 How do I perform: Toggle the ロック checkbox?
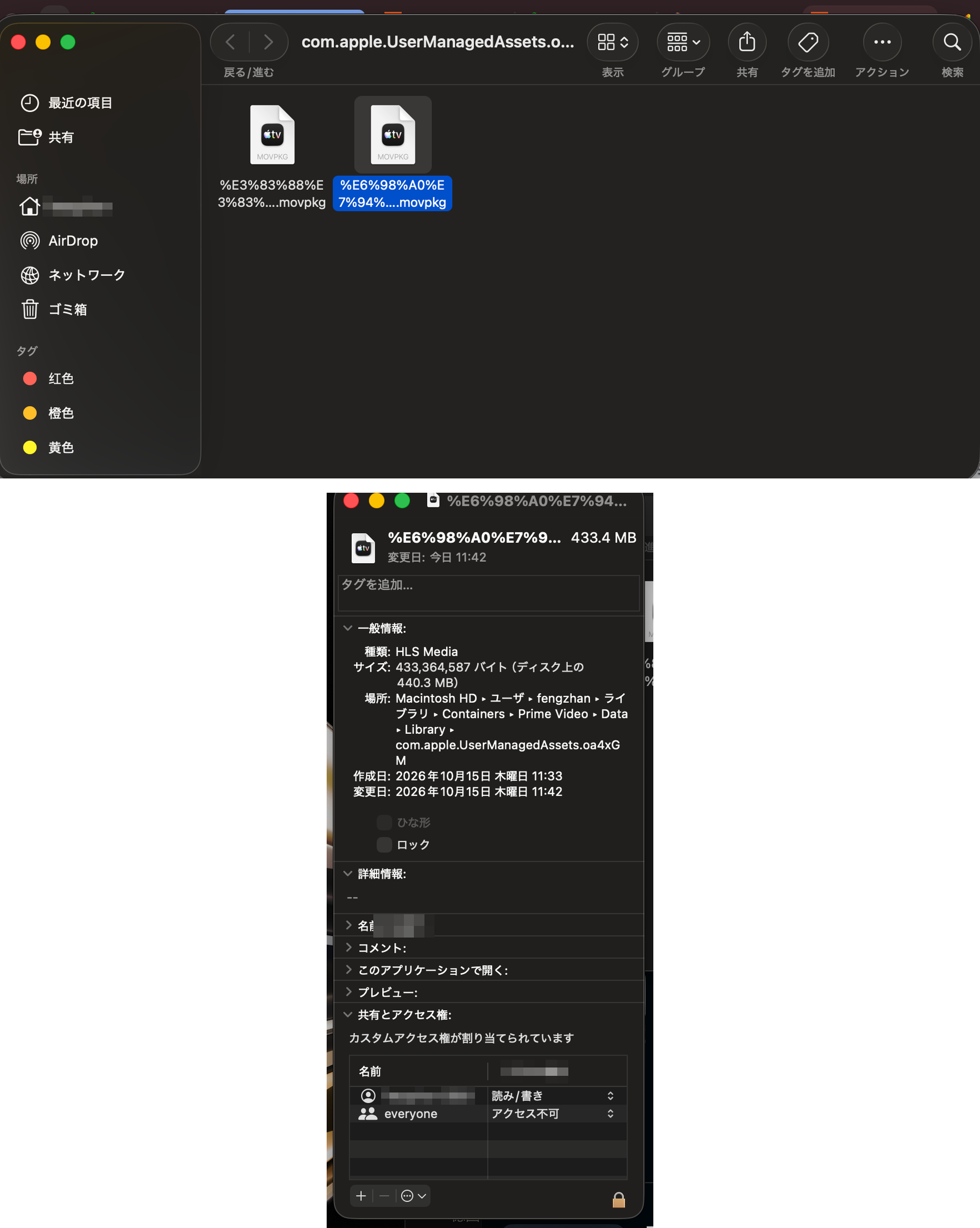(x=384, y=845)
